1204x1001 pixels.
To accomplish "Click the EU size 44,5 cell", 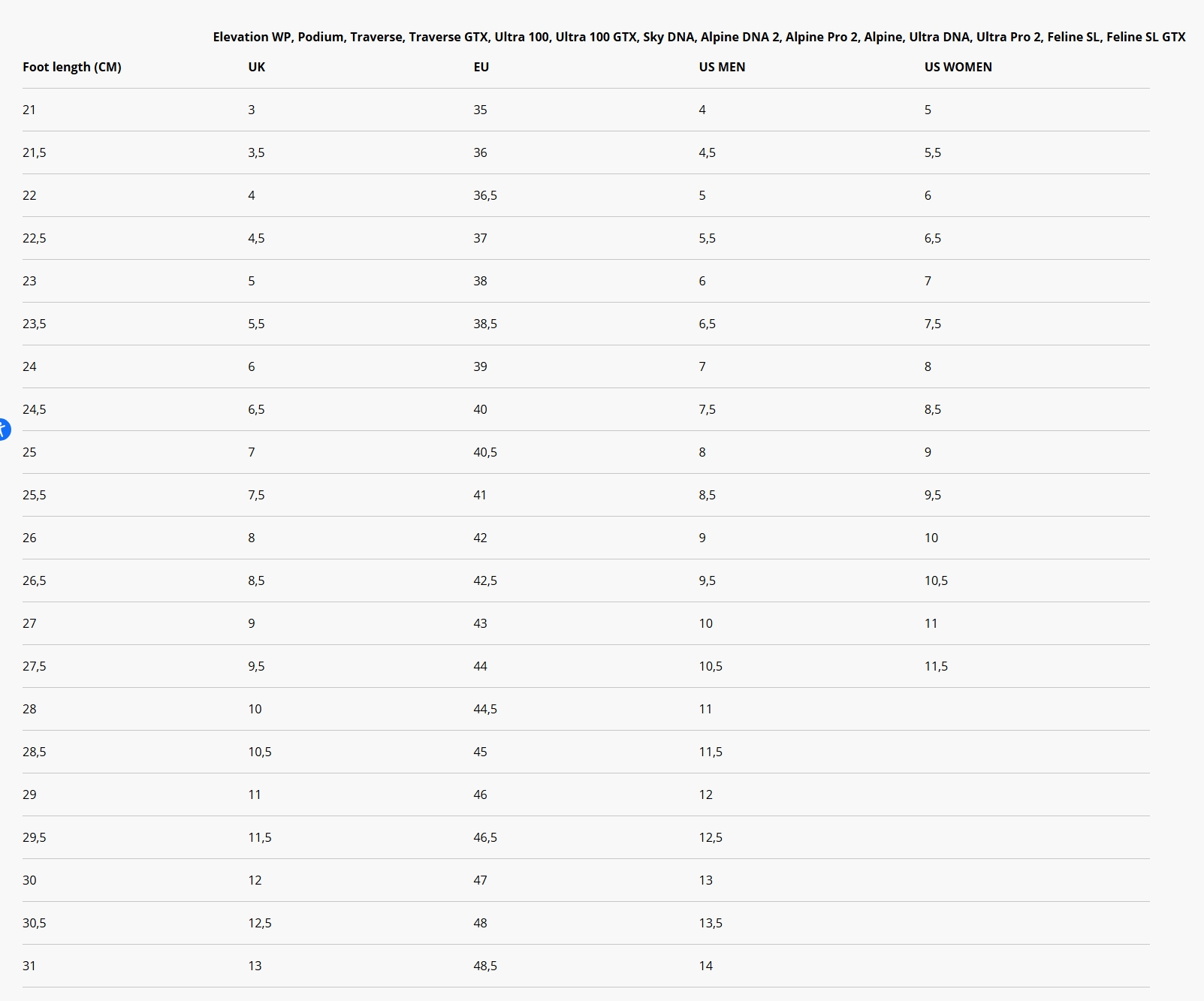I will tap(485, 709).
